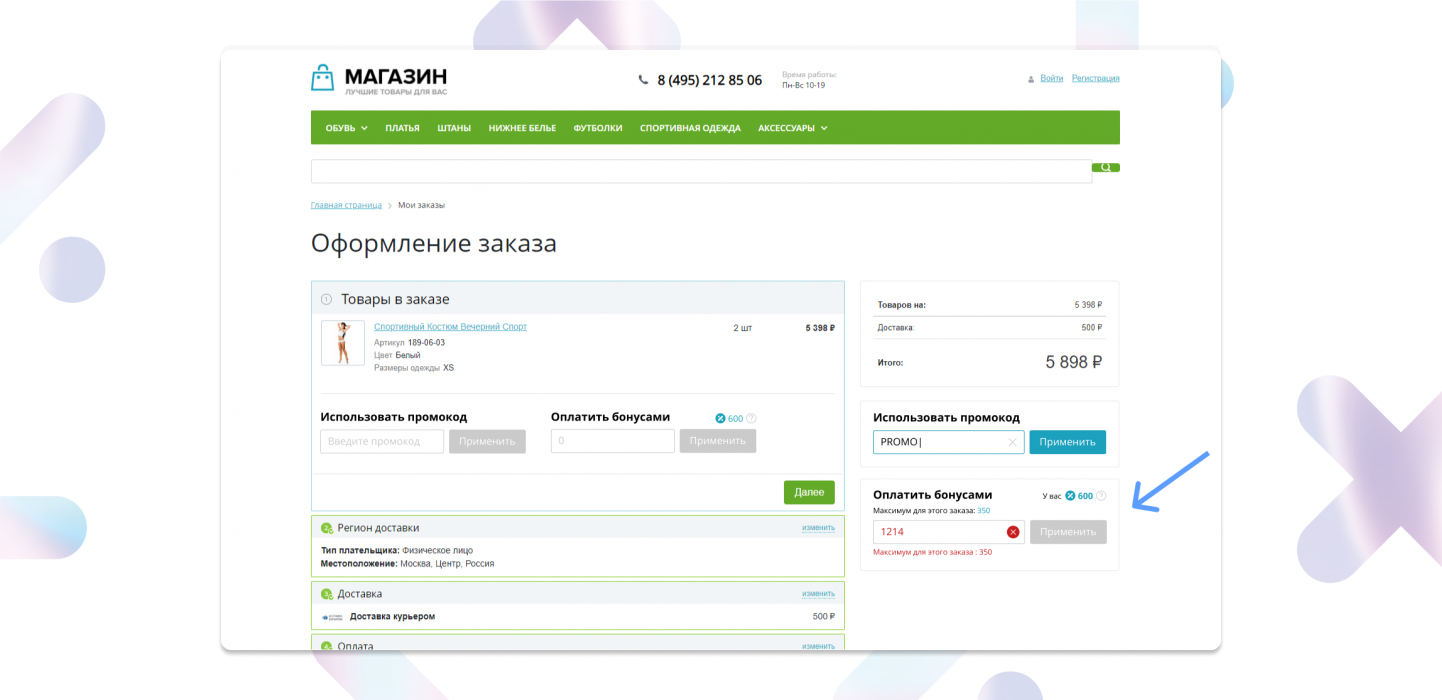The image size is (1442, 700).
Task: Click the red error clear icon in bonus field
Action: click(1013, 532)
